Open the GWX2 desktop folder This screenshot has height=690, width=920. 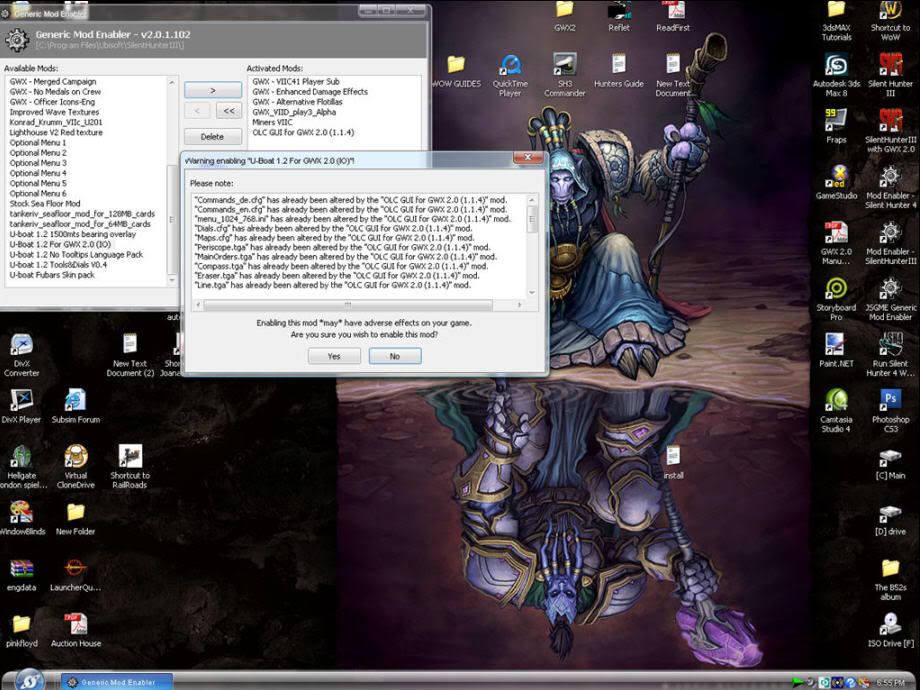[x=564, y=17]
